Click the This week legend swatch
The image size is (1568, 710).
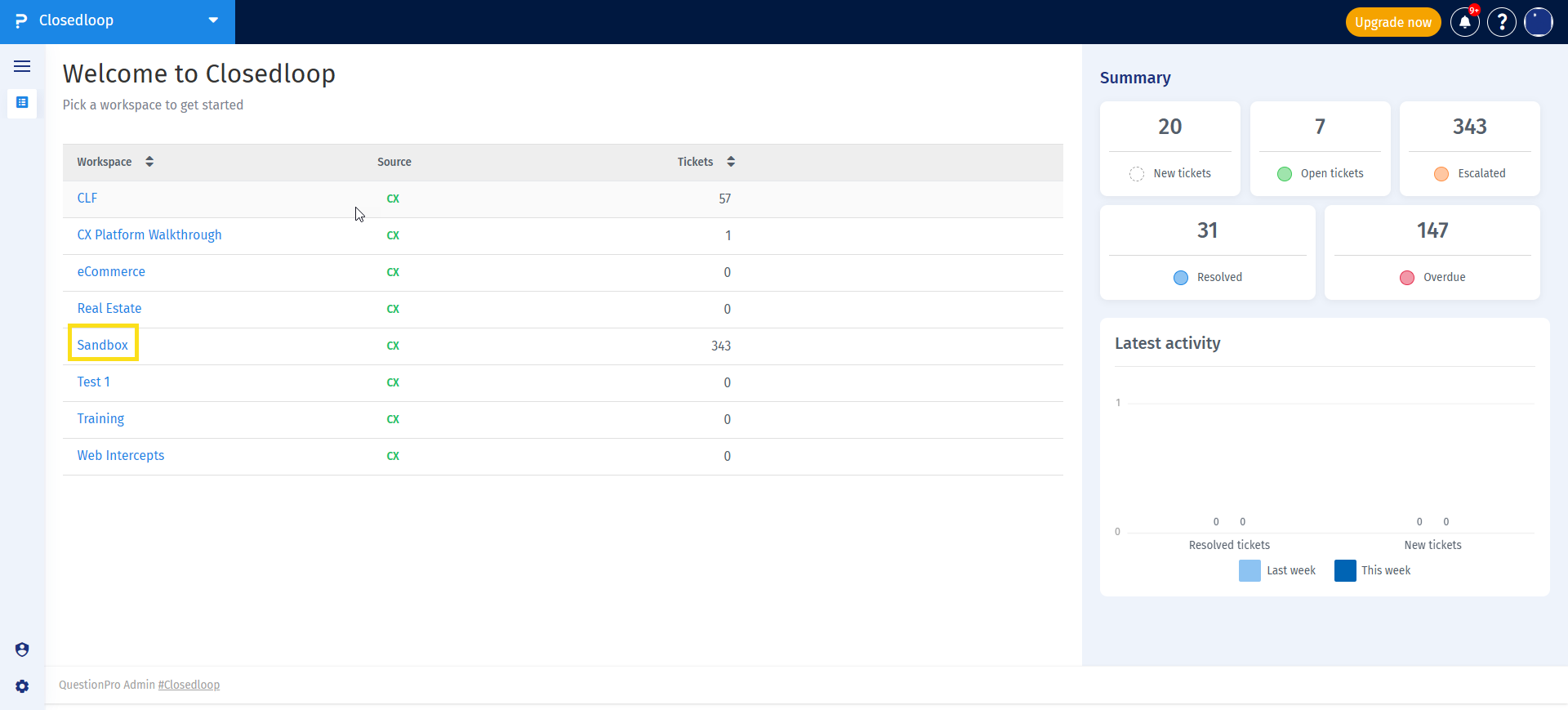[1345, 570]
